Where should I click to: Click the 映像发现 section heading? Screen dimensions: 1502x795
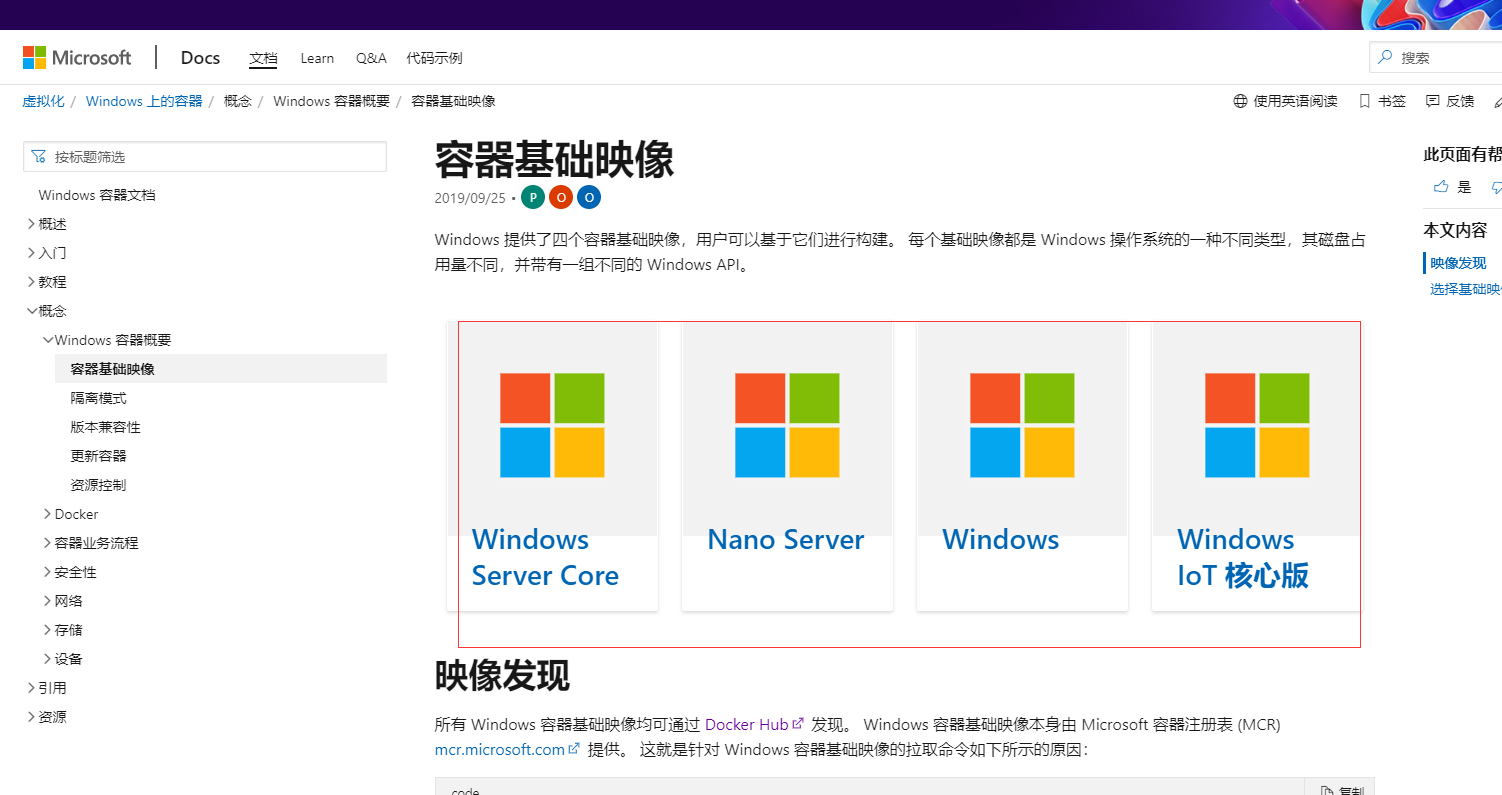tap(502, 676)
